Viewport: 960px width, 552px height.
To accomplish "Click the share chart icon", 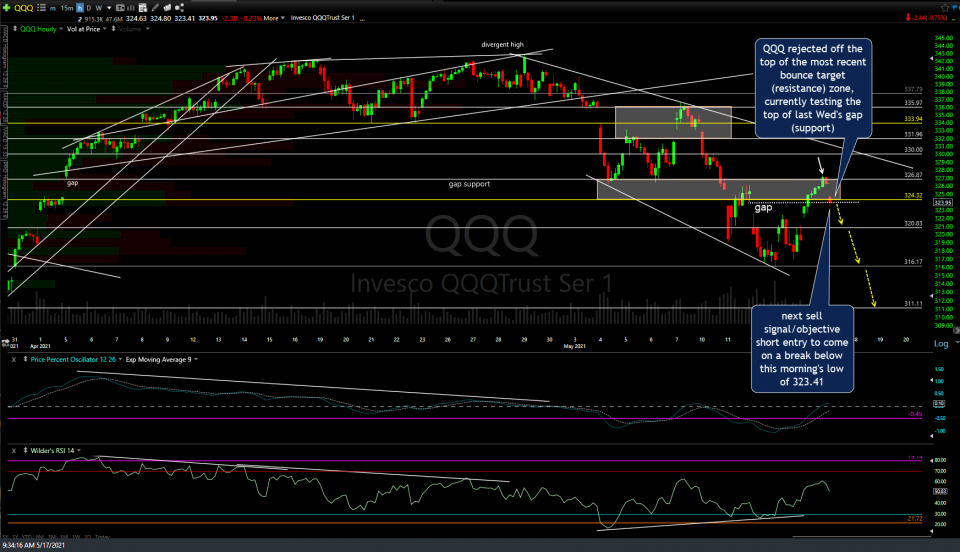I will (x=179, y=7).
